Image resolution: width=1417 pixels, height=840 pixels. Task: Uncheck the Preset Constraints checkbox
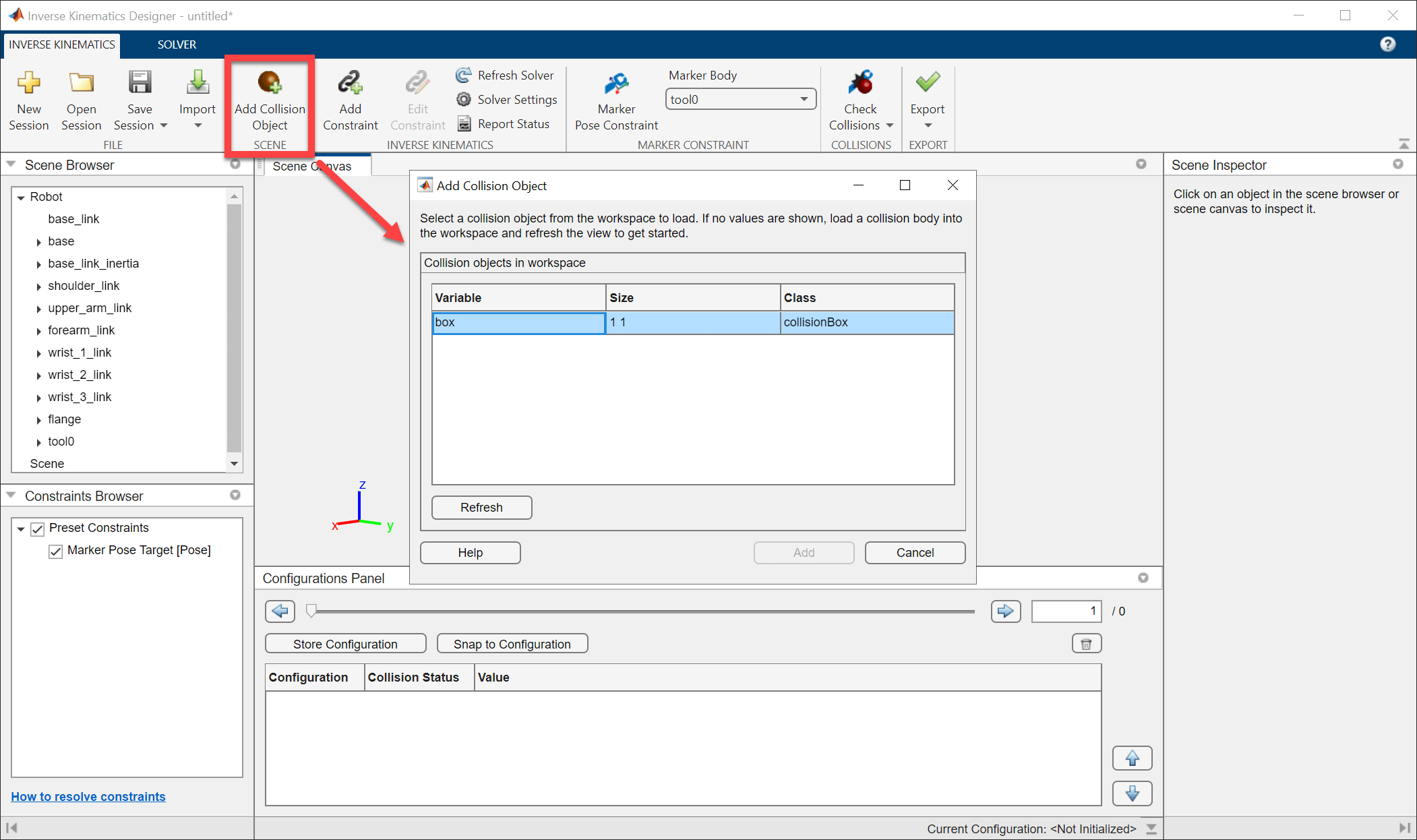[x=38, y=529]
